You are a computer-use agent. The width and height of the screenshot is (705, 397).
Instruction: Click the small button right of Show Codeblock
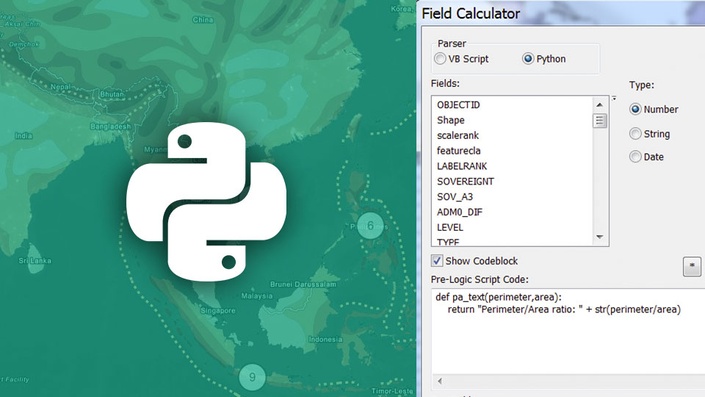click(x=692, y=267)
